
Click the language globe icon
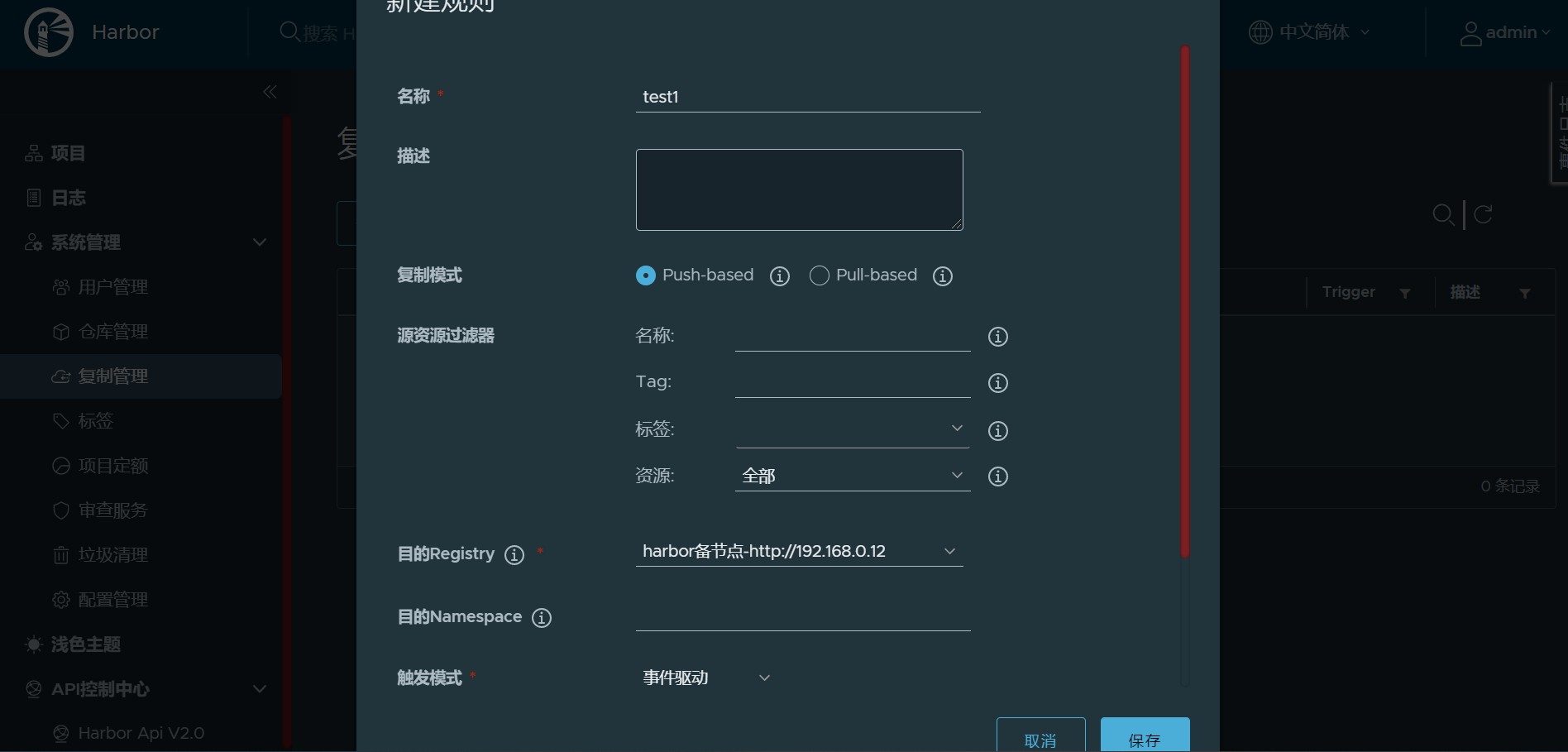[x=1260, y=32]
